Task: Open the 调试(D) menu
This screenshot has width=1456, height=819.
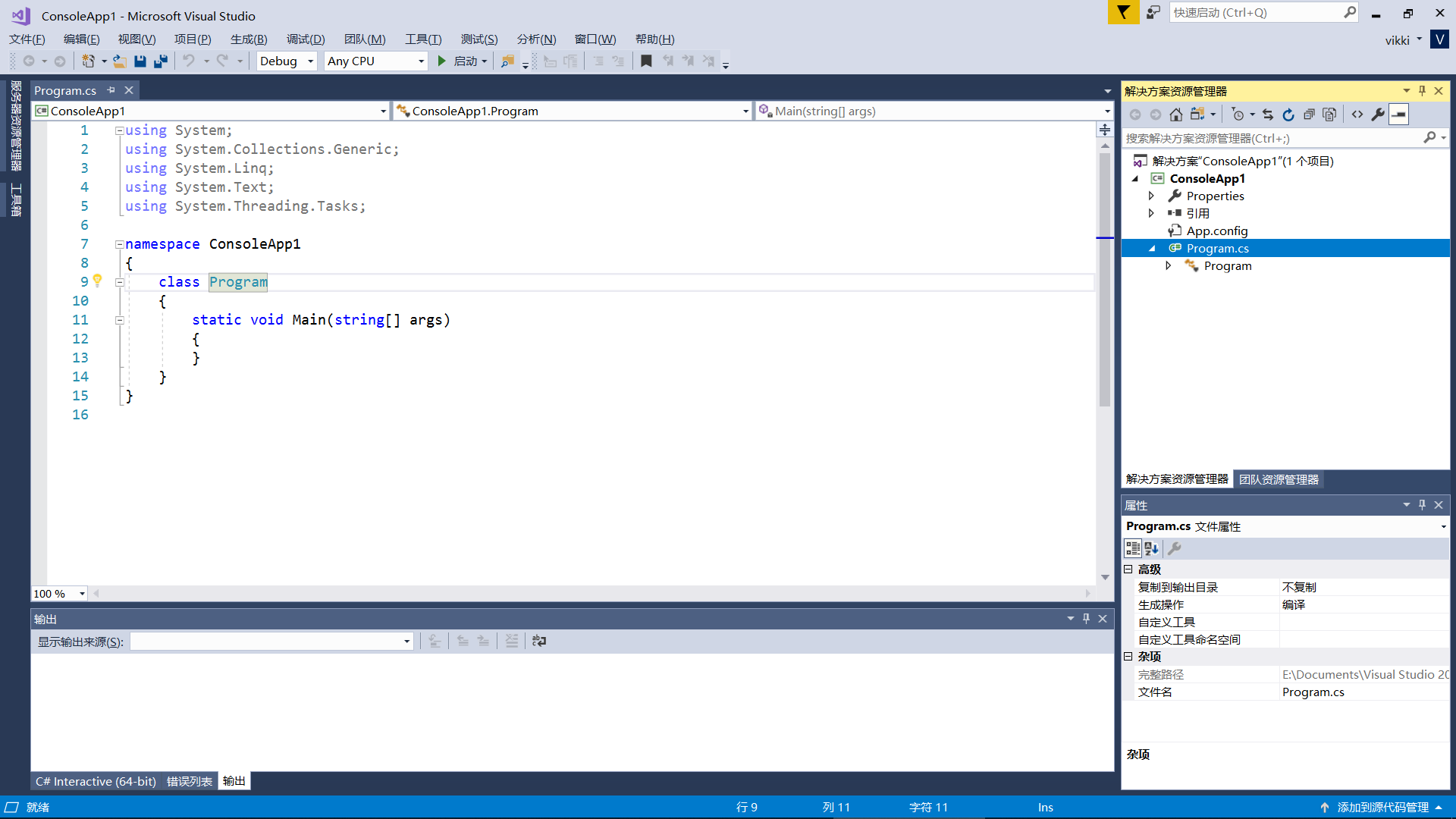Action: [306, 39]
